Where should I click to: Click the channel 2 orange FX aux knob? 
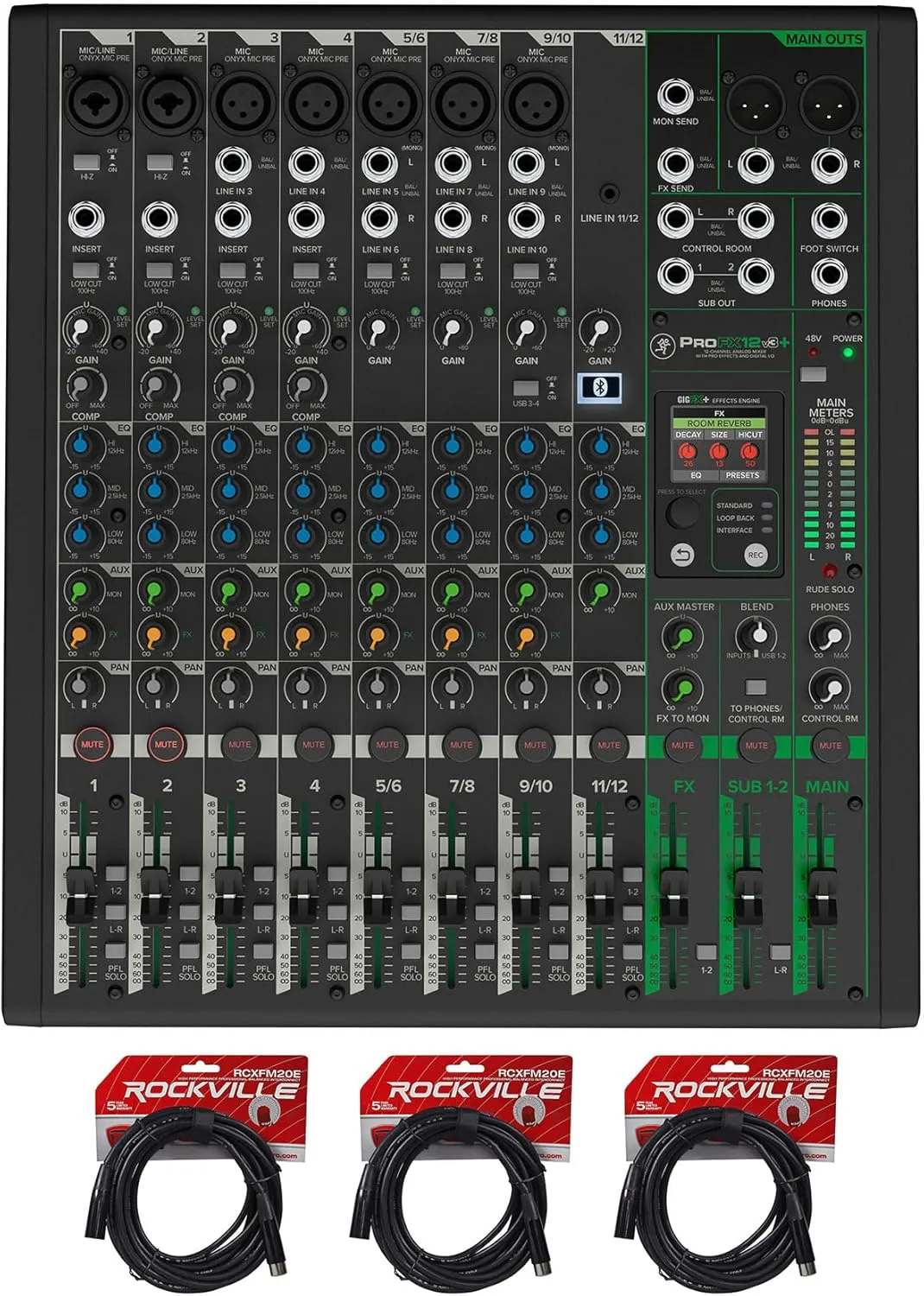[155, 637]
